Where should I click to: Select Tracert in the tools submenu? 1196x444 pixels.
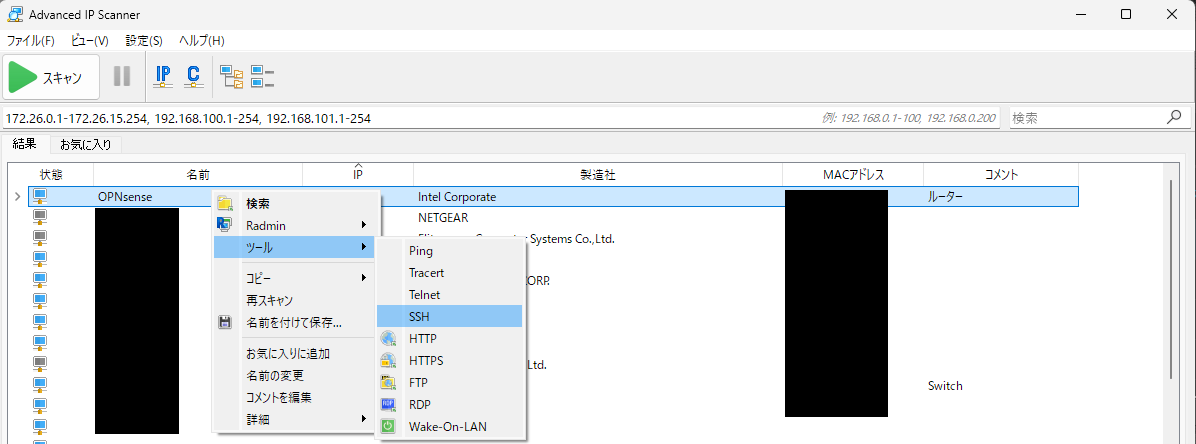[450, 272]
